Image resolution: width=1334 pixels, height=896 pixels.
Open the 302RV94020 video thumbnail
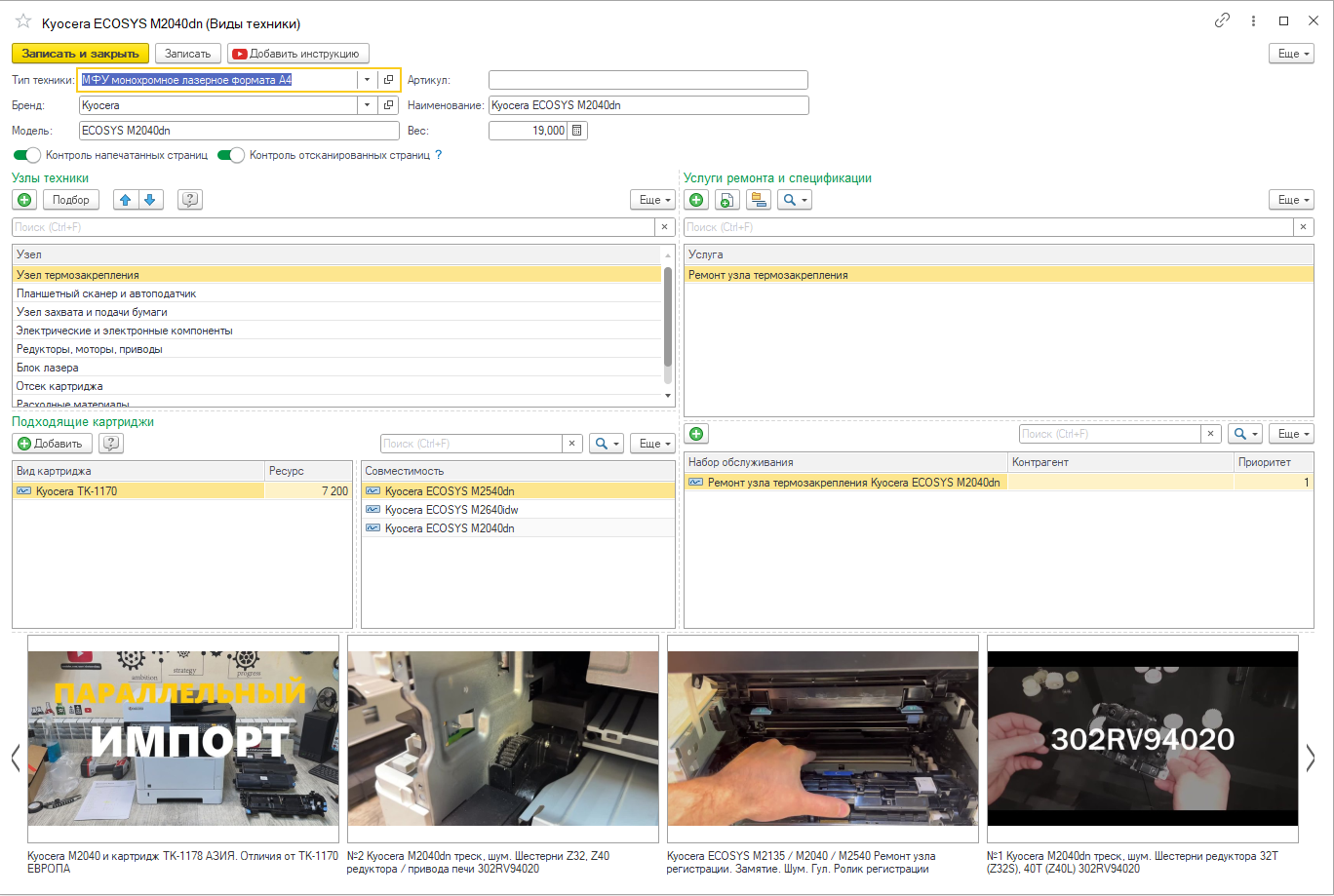pyautogui.click(x=1143, y=739)
